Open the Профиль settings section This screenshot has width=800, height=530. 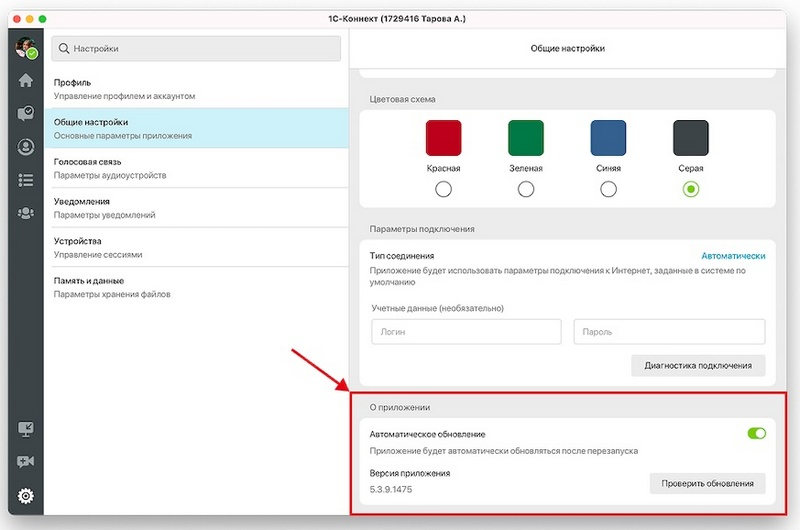point(195,88)
